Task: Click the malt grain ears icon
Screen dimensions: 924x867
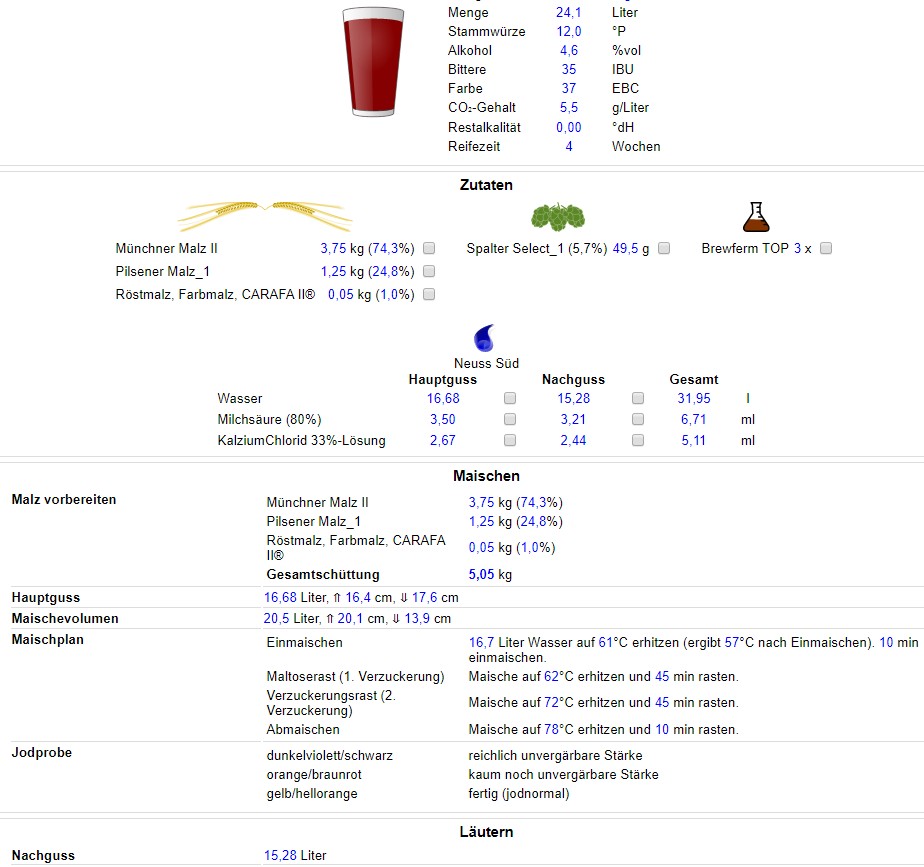Action: (265, 213)
